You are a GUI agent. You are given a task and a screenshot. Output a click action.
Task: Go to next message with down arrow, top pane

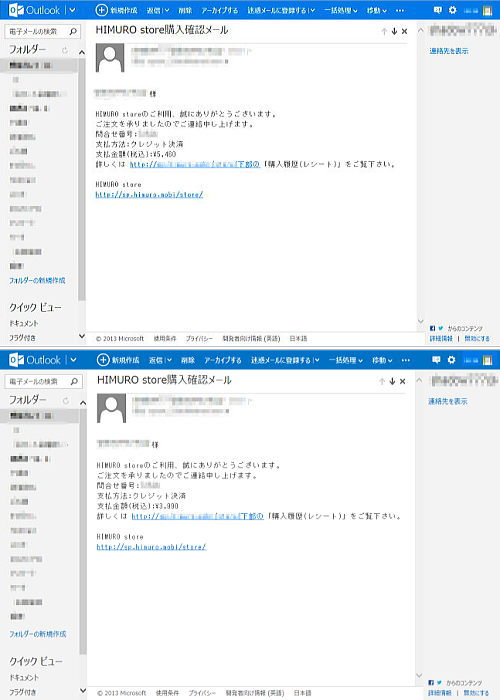(394, 31)
